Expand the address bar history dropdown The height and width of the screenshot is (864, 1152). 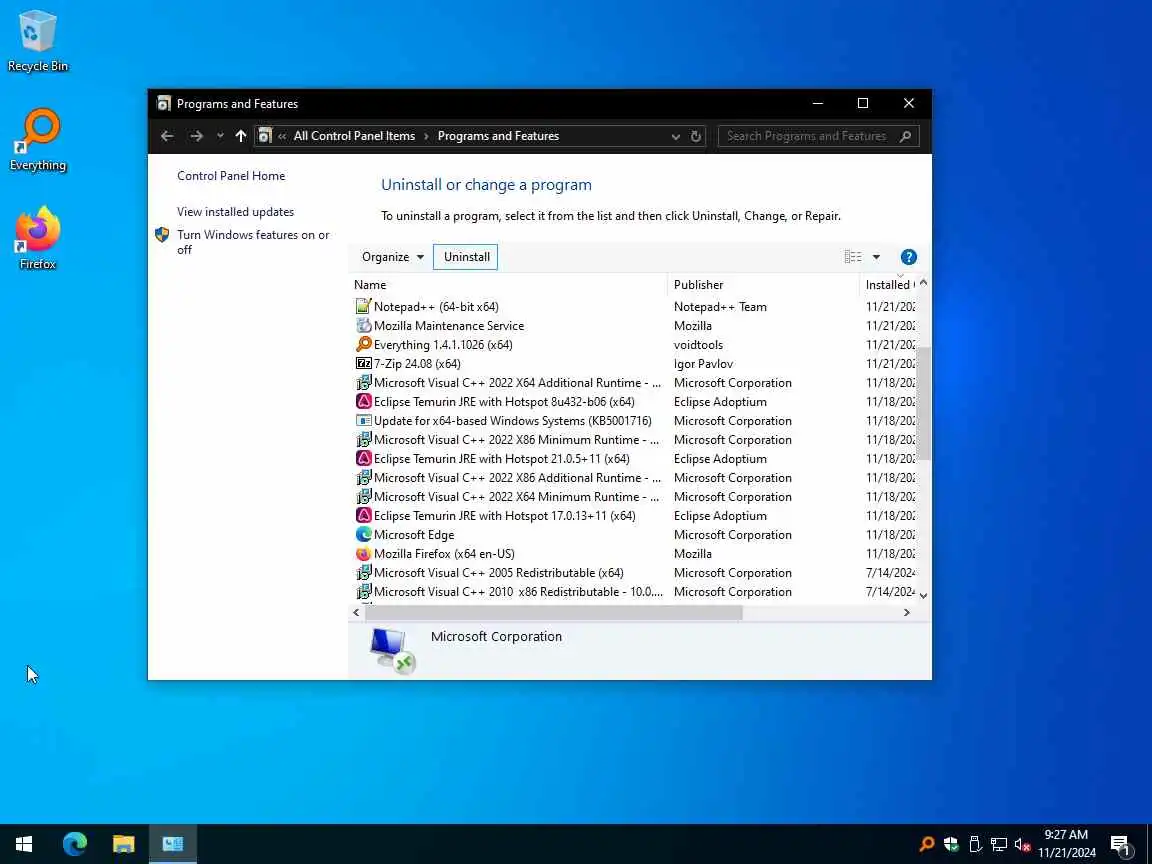point(675,136)
